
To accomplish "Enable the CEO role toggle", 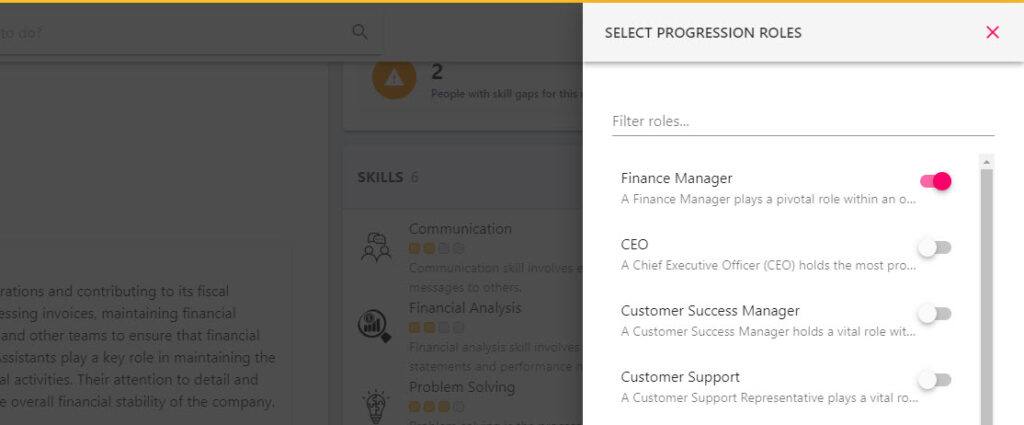I will [935, 247].
